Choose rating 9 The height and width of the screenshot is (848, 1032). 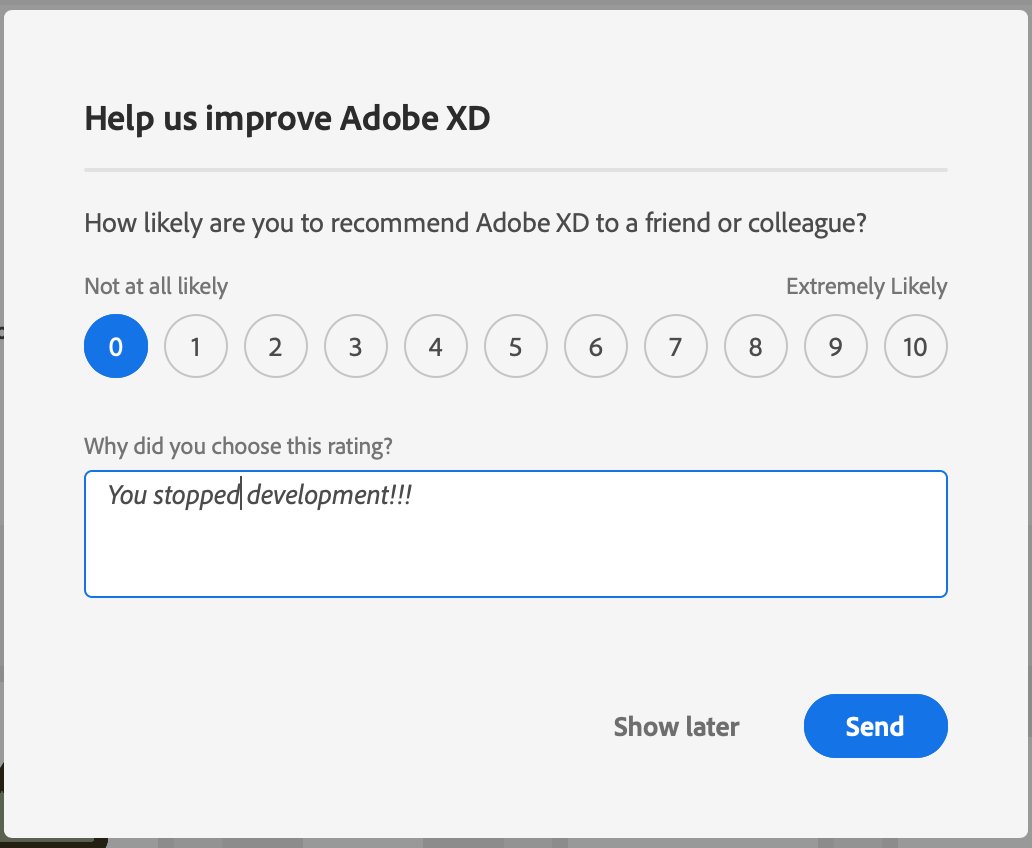836,346
